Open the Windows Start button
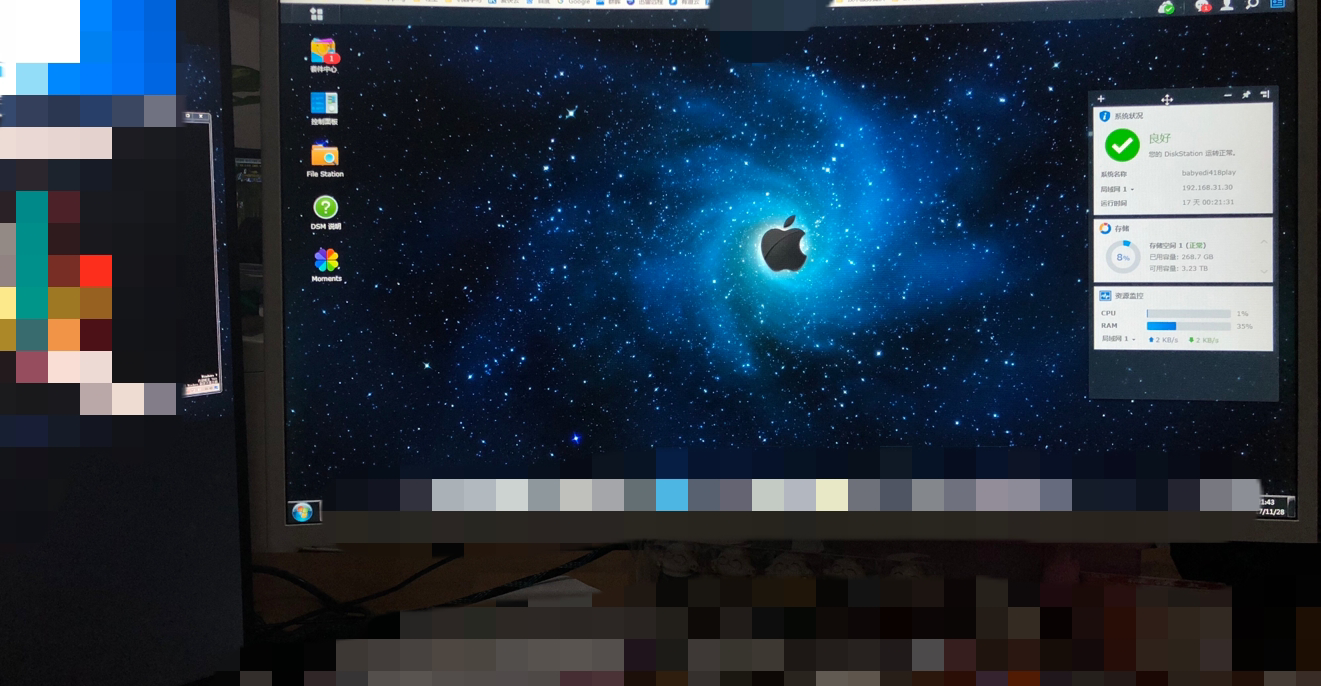Image resolution: width=1321 pixels, height=686 pixels. (x=302, y=512)
